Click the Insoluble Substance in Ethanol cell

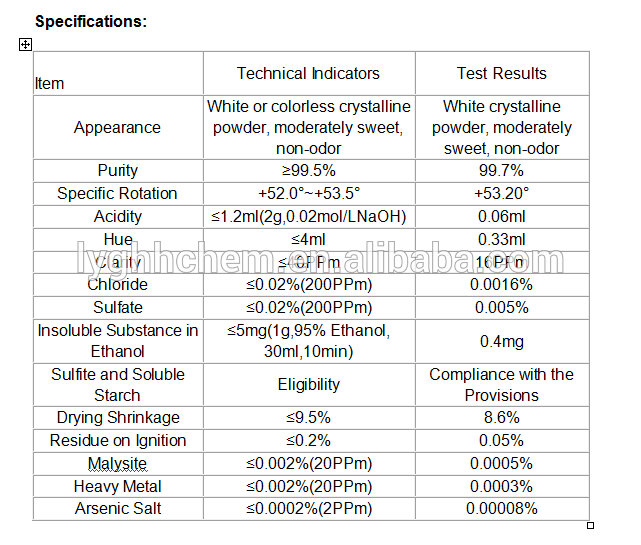point(117,340)
